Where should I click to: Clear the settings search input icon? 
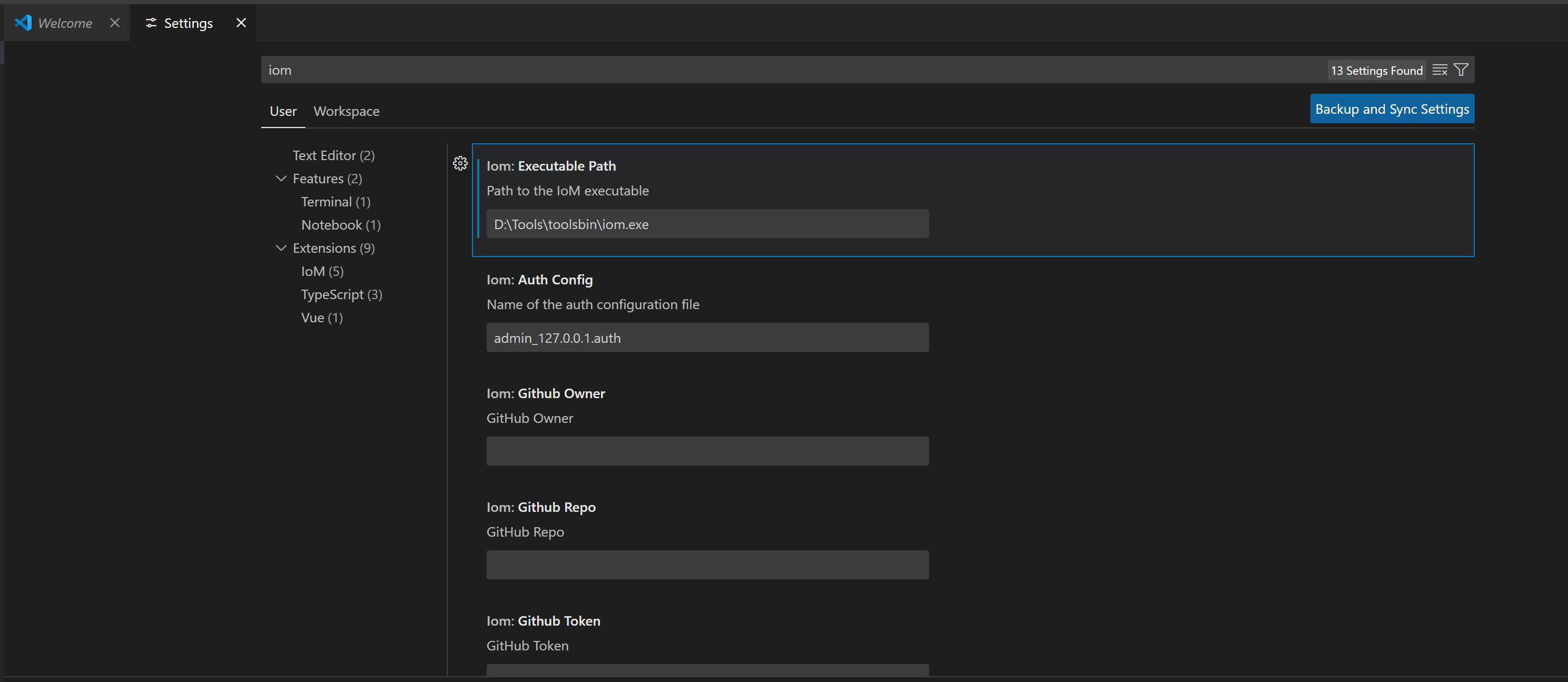[x=1439, y=70]
